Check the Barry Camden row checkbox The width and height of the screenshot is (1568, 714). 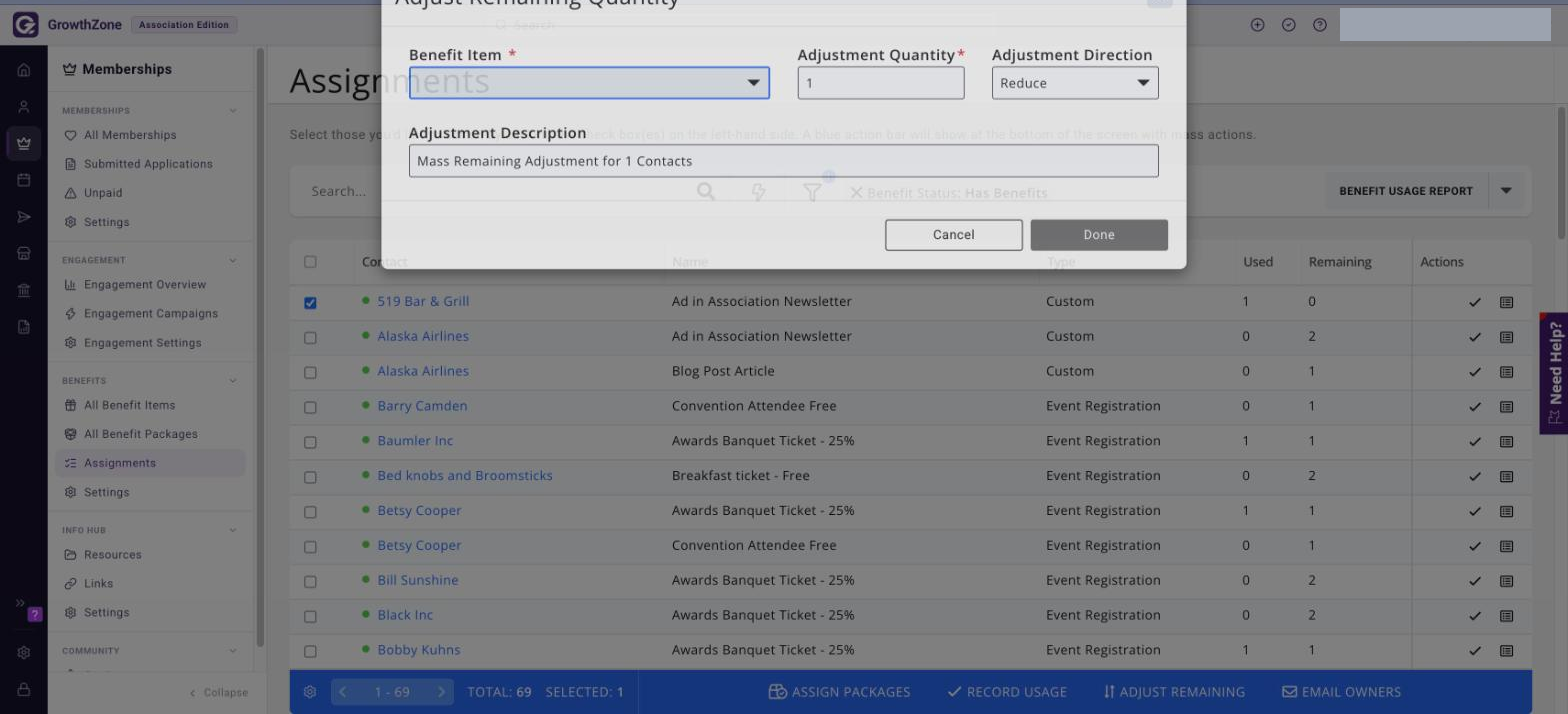[x=310, y=408]
